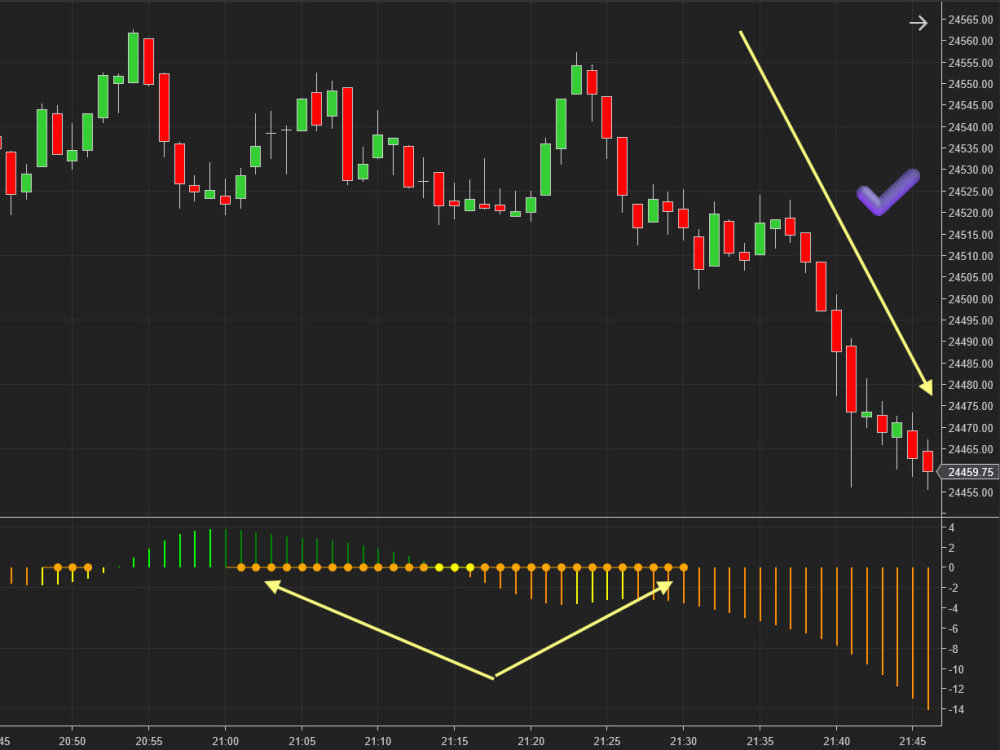Click the 24515.00 axis value
Screen dimensions: 1000x750
click(971, 235)
